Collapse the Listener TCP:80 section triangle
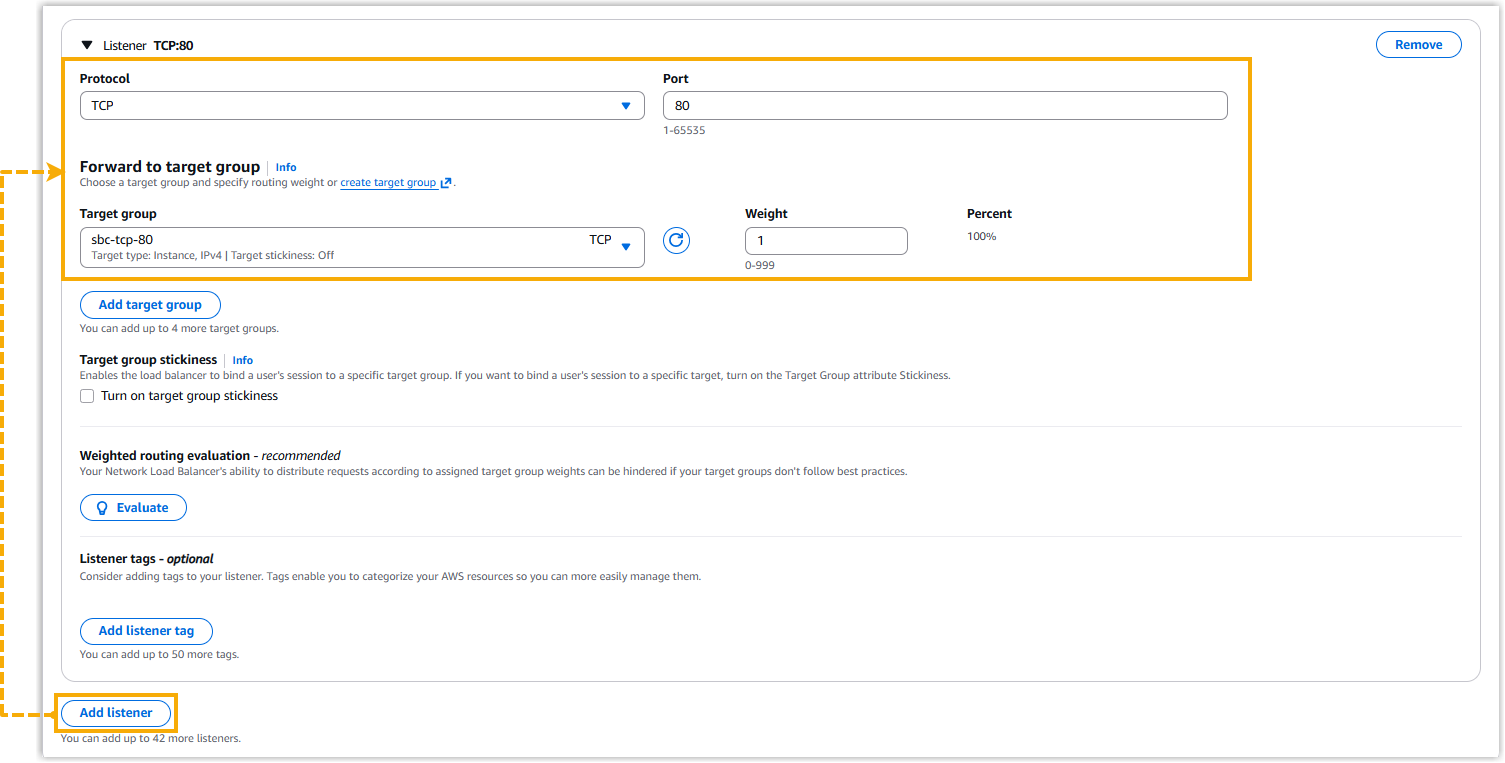This screenshot has height=763, width=1505. click(x=87, y=46)
